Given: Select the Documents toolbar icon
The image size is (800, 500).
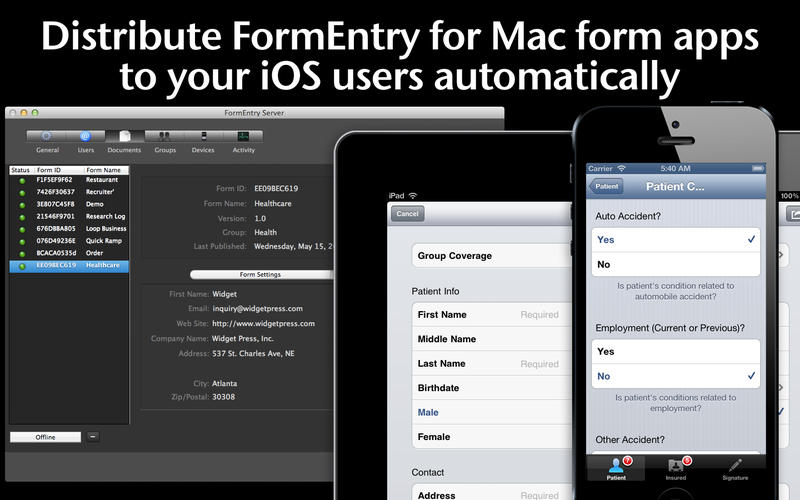Looking at the screenshot, I should click(x=124, y=136).
